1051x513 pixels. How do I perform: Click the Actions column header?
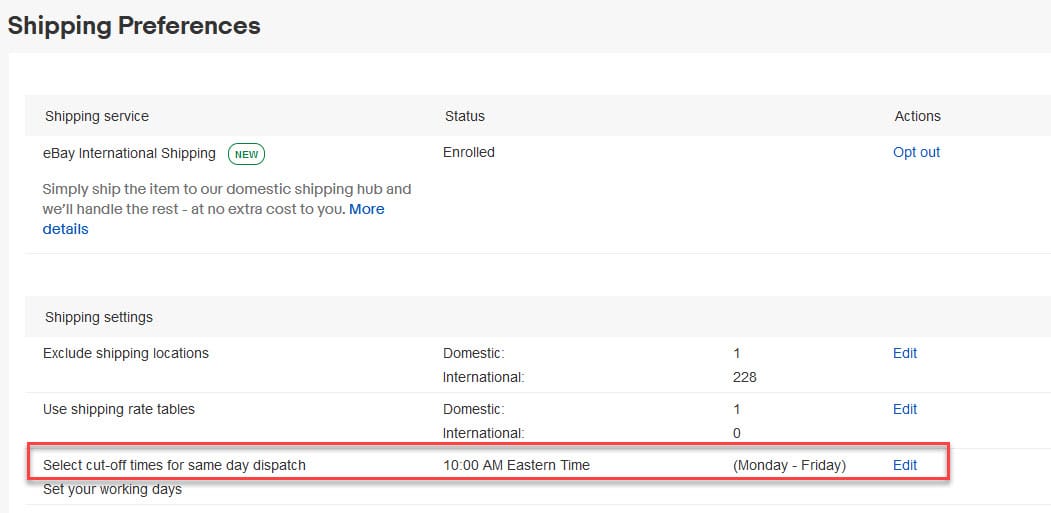coord(917,116)
